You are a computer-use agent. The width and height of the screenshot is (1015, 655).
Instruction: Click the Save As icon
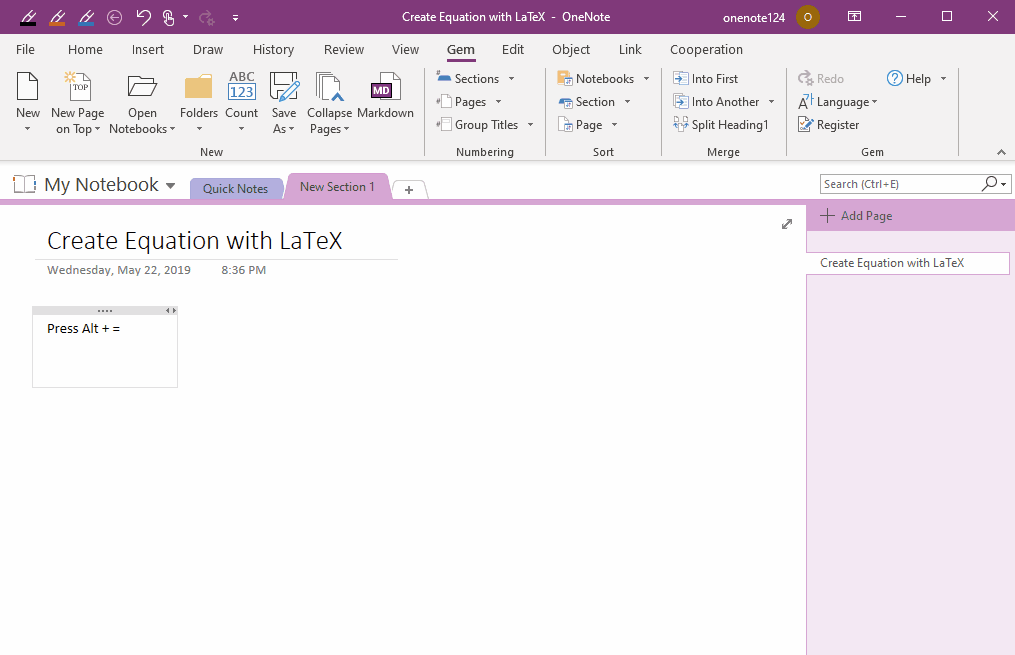284,87
